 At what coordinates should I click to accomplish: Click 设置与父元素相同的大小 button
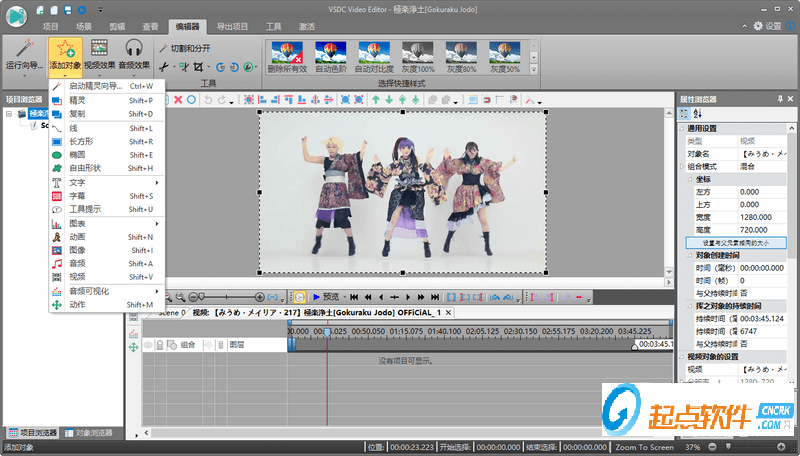click(x=736, y=242)
